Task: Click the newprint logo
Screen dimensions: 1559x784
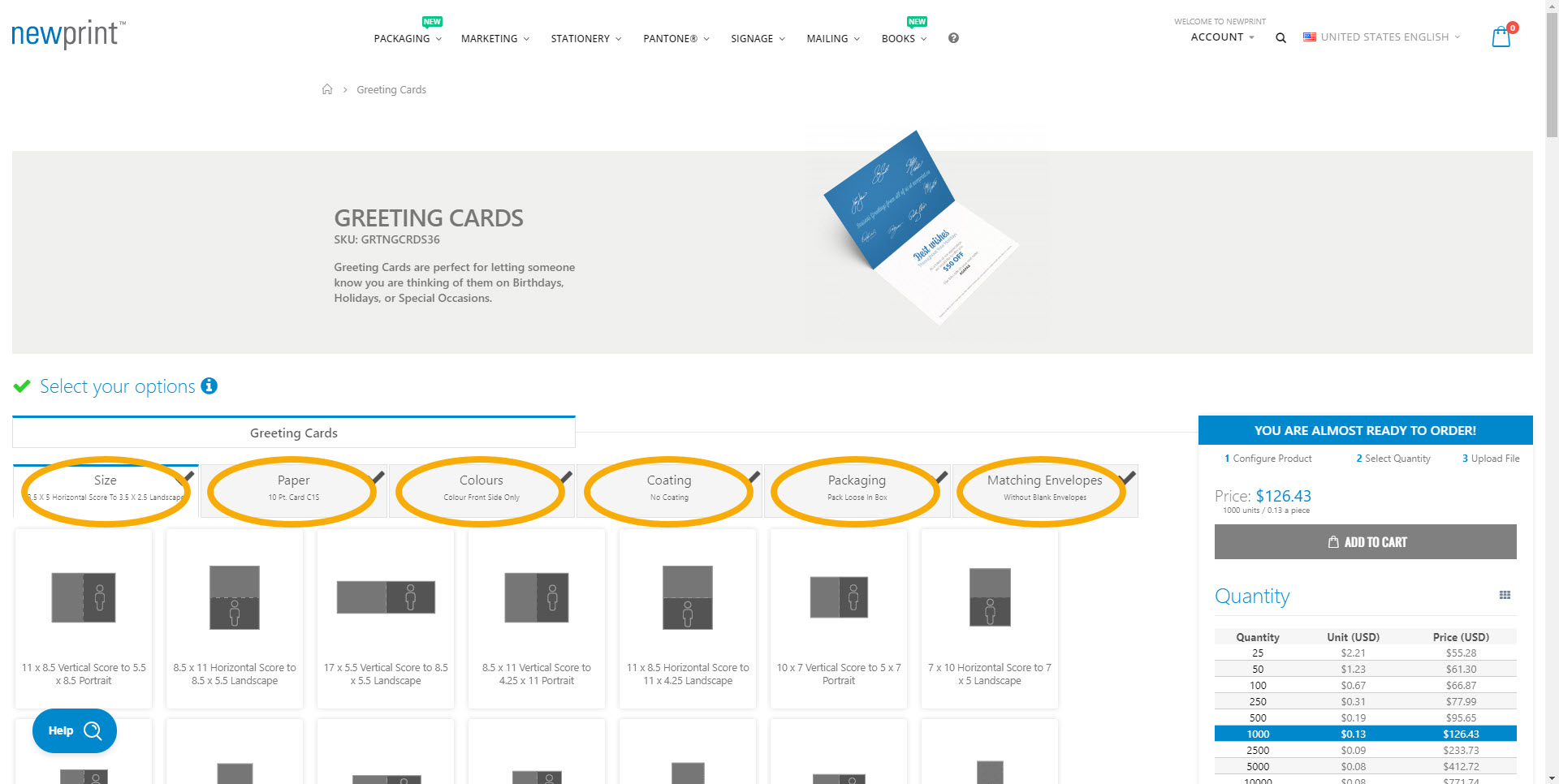Action: coord(68,34)
